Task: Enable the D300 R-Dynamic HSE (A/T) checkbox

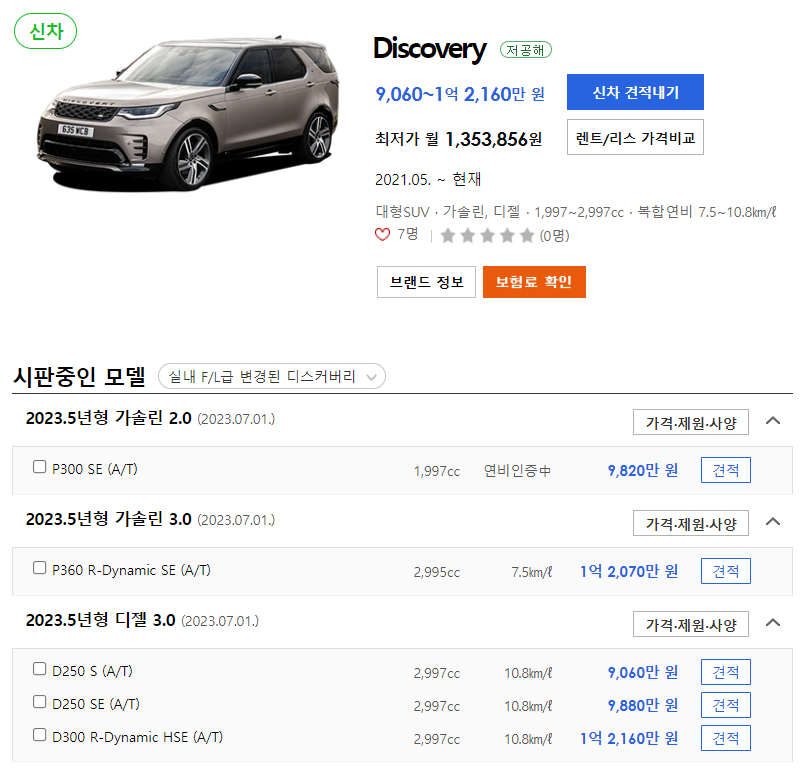Action: point(39,735)
